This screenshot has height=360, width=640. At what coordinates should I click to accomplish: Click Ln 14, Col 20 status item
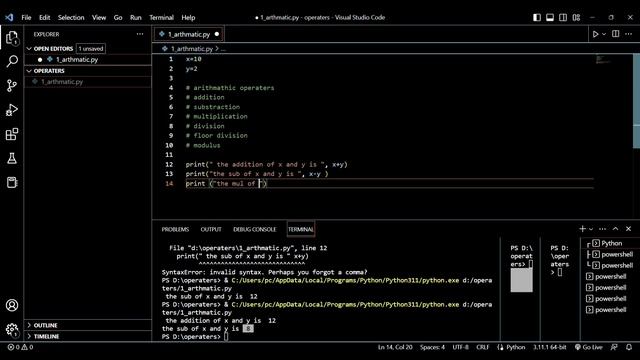pyautogui.click(x=395, y=347)
